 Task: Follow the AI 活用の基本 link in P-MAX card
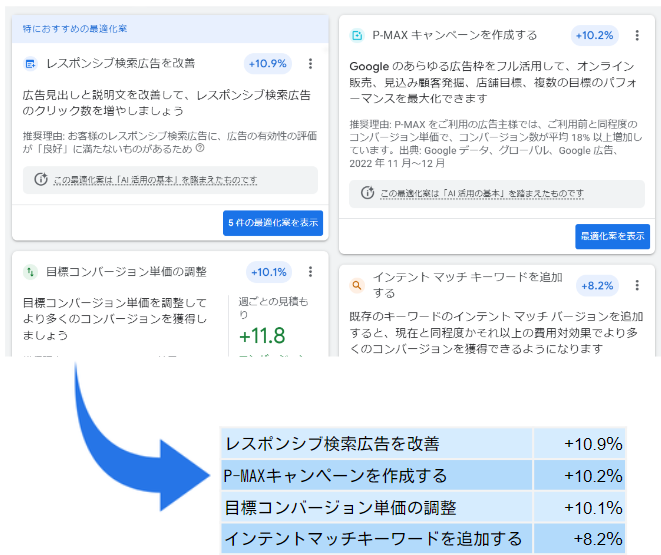pos(482,193)
